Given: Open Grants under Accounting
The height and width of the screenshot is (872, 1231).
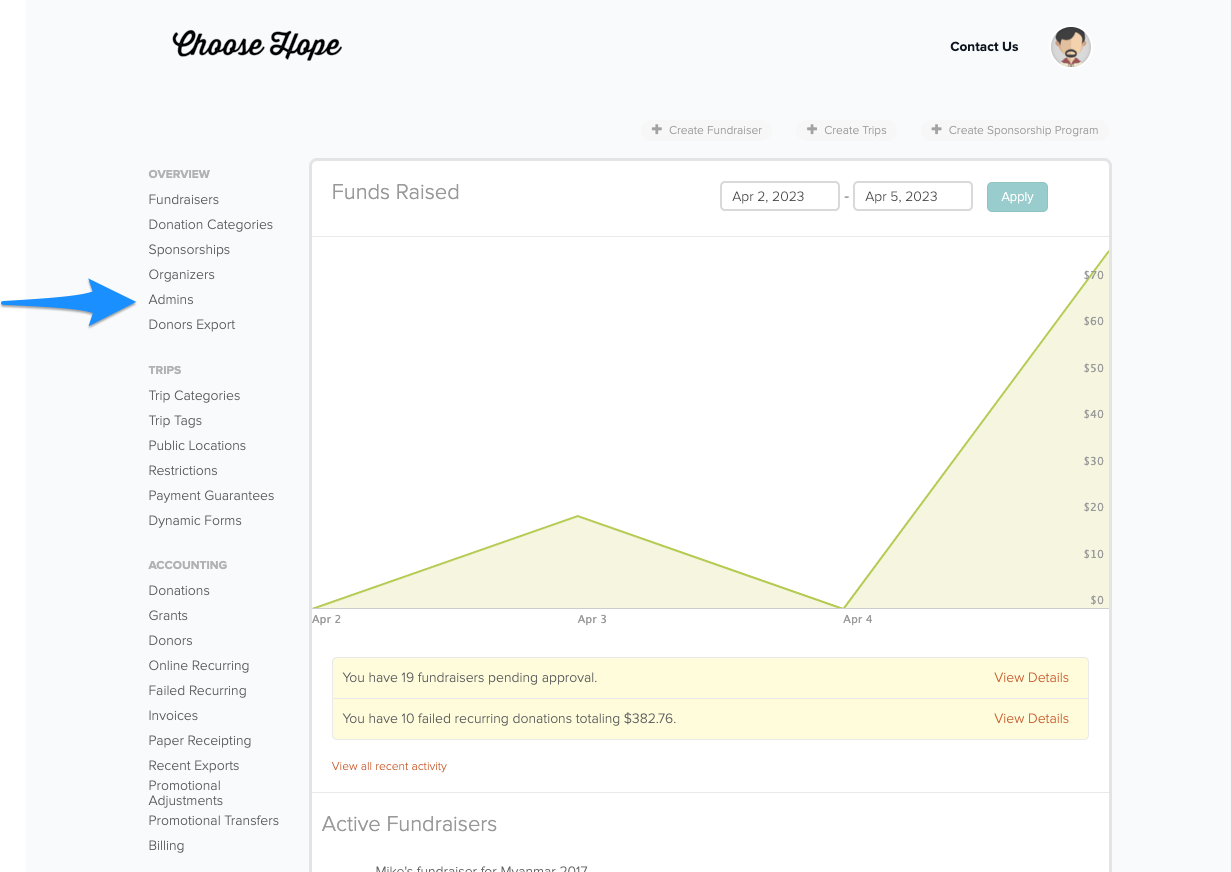Looking at the screenshot, I should 168,616.
